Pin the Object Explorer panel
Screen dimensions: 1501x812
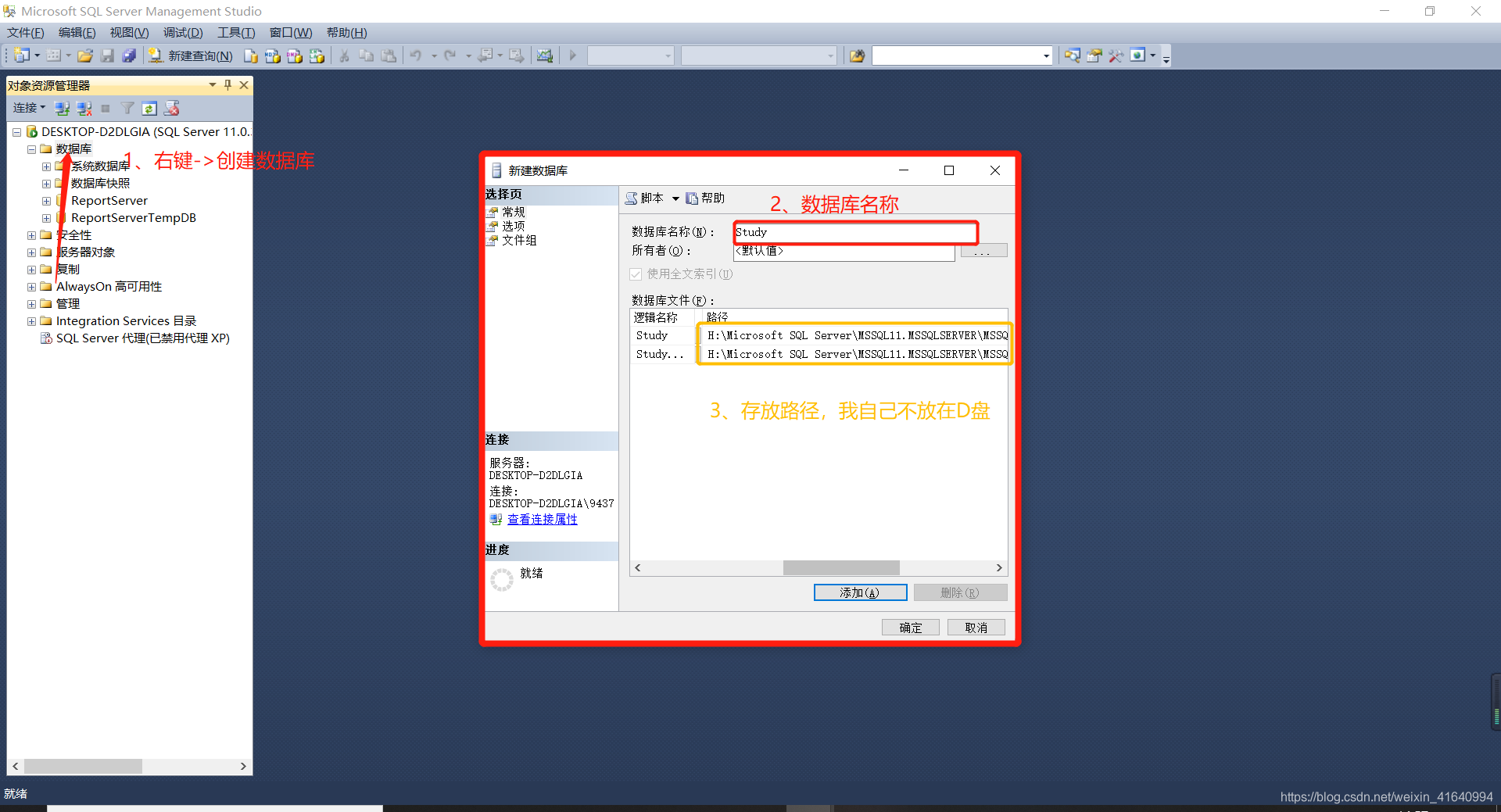pyautogui.click(x=227, y=85)
